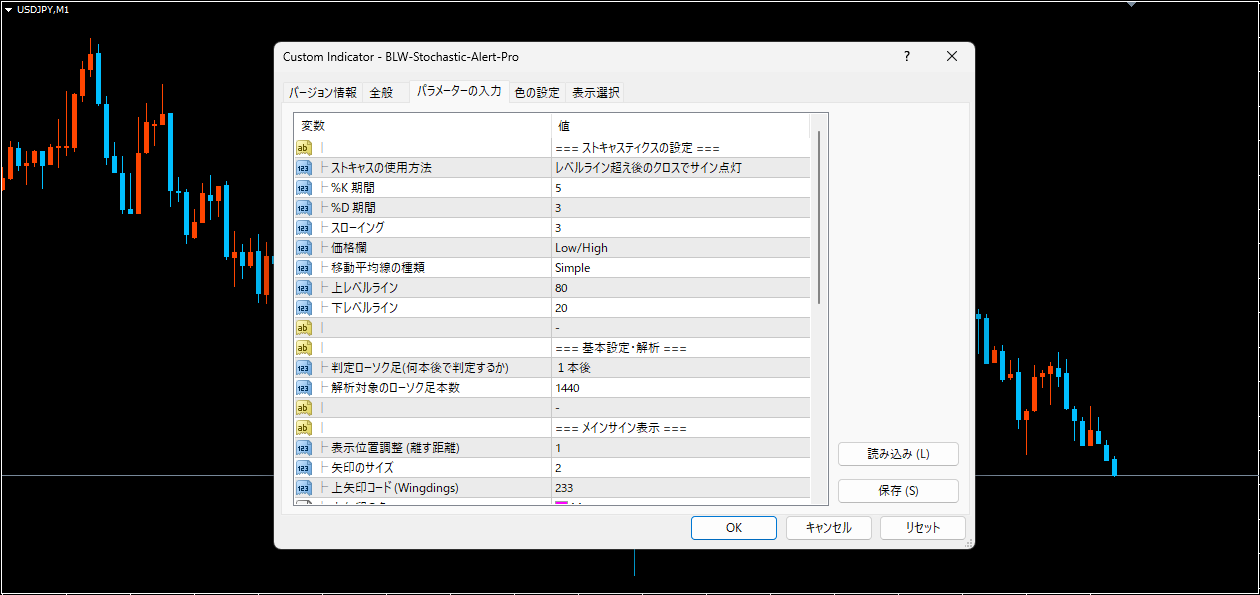The width and height of the screenshot is (1260, 595).
Task: Open the 移動平均線の種類 Simple value dropdown
Action: pyautogui.click(x=680, y=268)
